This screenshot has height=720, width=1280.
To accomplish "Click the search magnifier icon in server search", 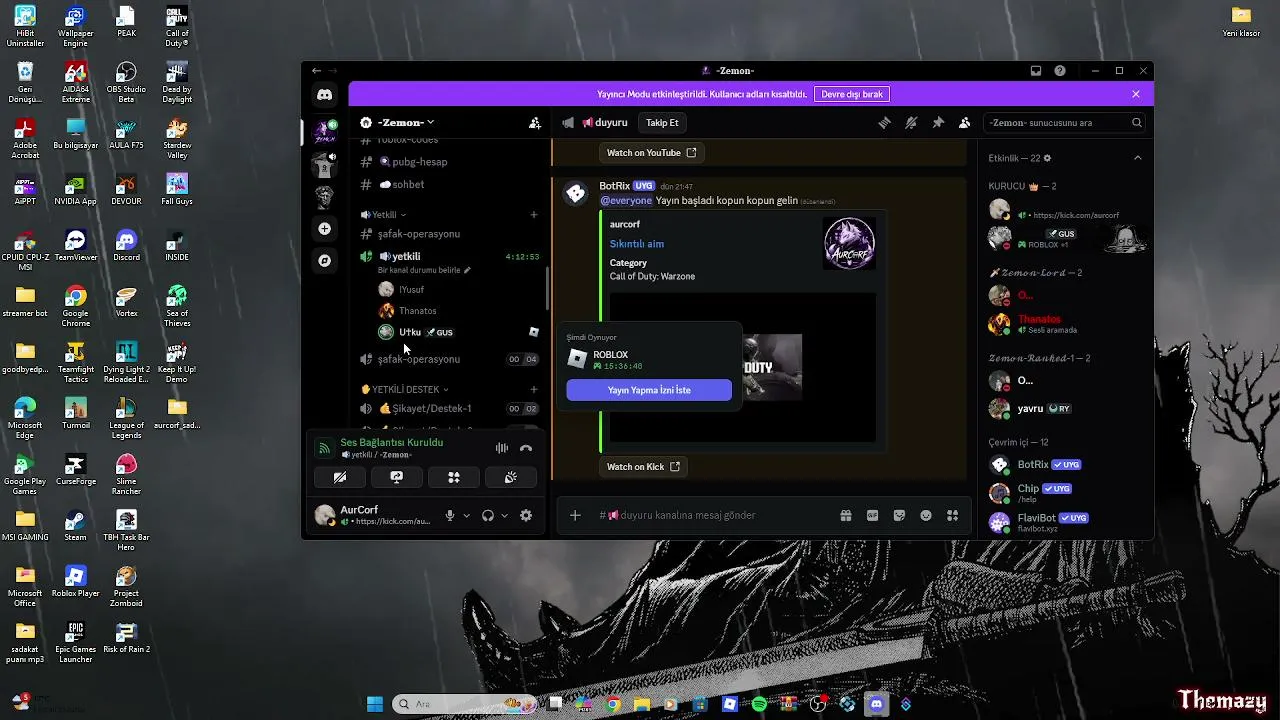I will [x=1137, y=123].
